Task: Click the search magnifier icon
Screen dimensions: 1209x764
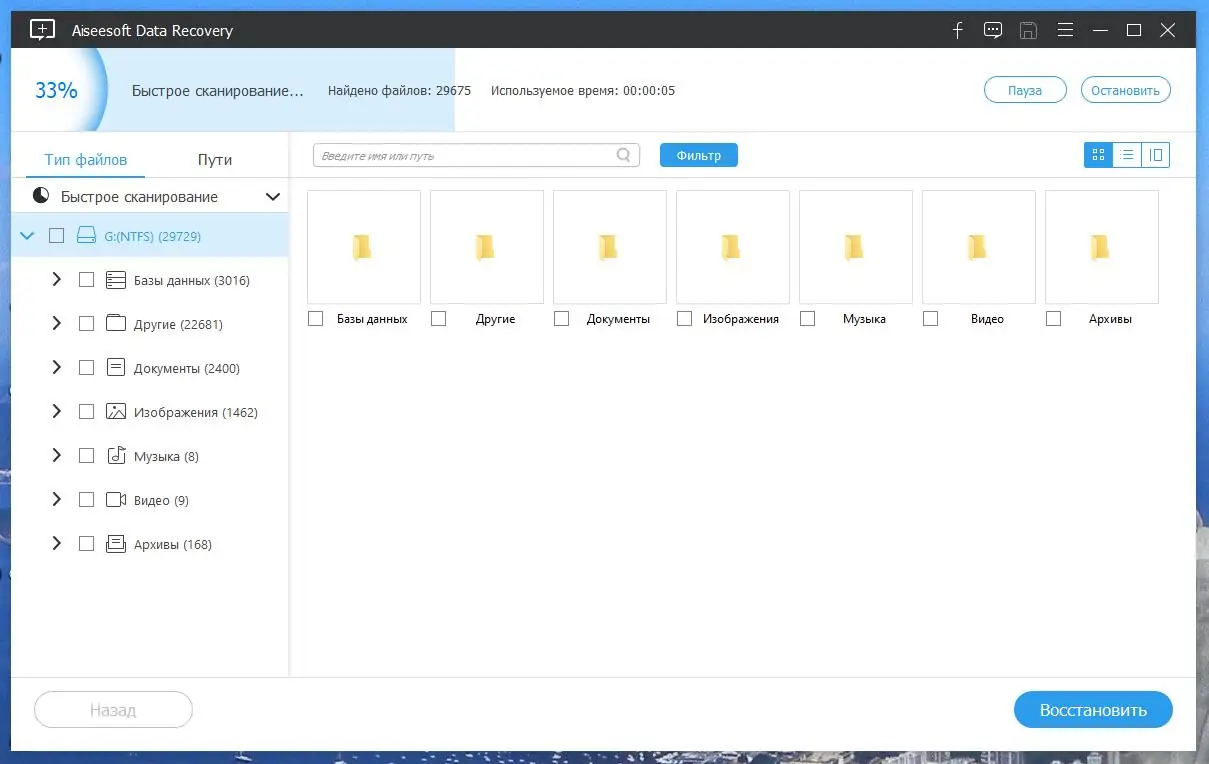Action: (624, 155)
